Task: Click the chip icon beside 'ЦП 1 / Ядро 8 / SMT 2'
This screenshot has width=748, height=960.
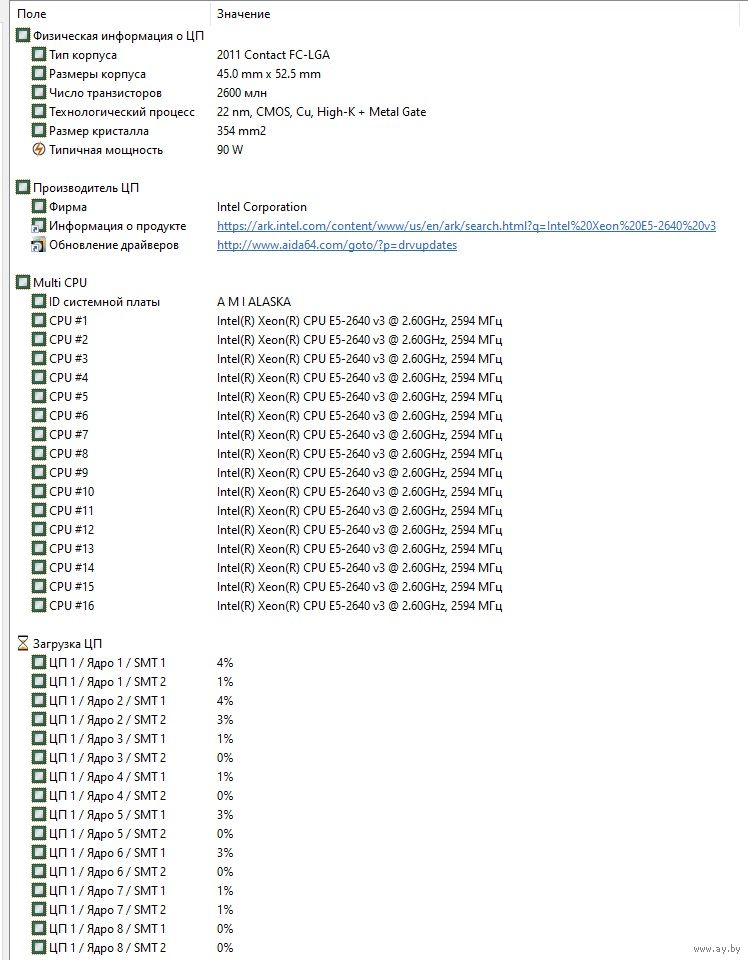Action: [x=39, y=948]
